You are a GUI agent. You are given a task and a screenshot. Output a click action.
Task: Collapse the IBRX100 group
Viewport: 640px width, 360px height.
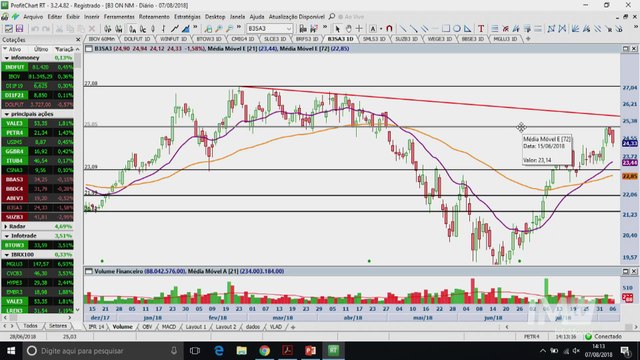(x=7, y=255)
